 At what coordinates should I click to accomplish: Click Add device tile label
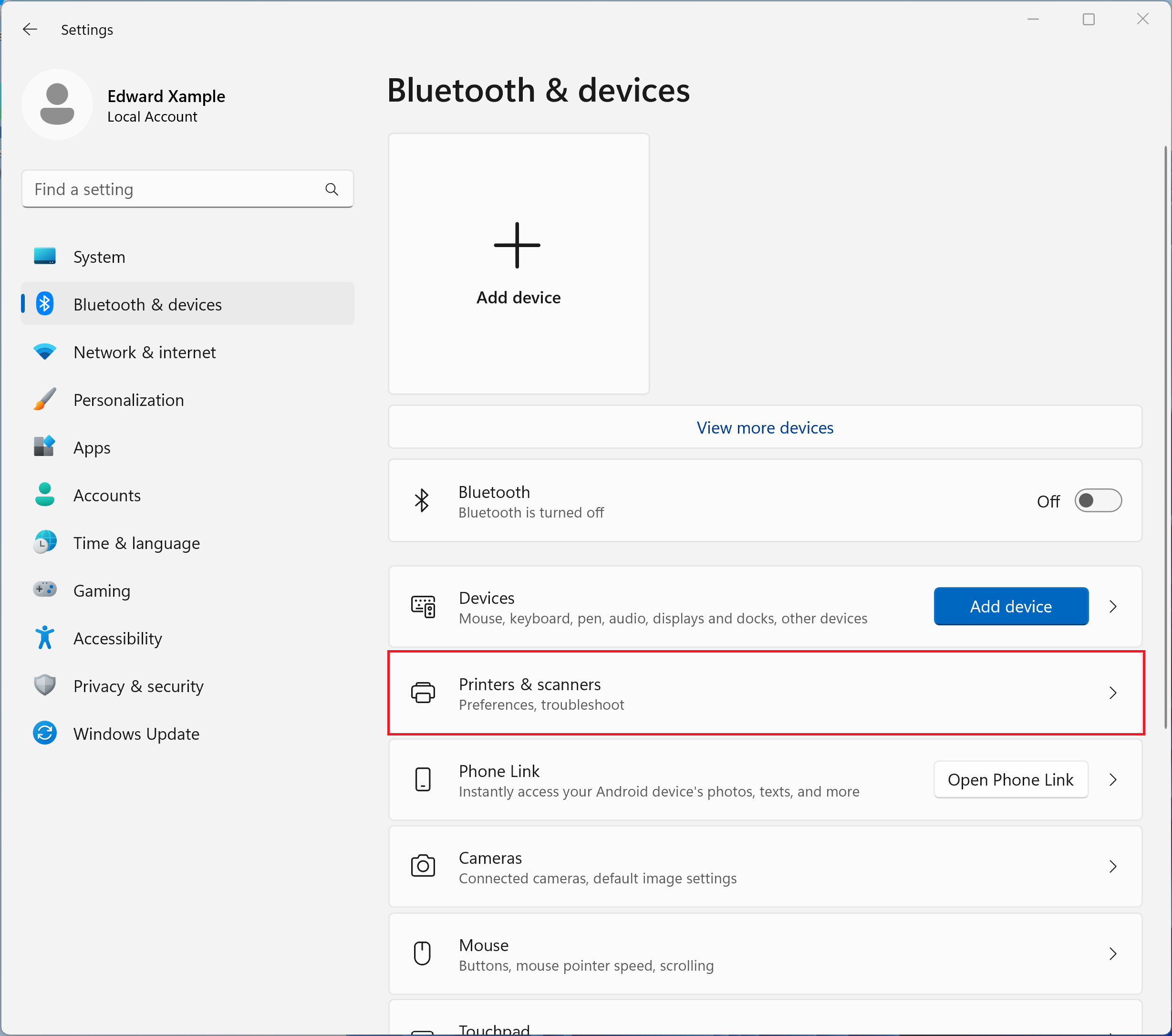(519, 298)
